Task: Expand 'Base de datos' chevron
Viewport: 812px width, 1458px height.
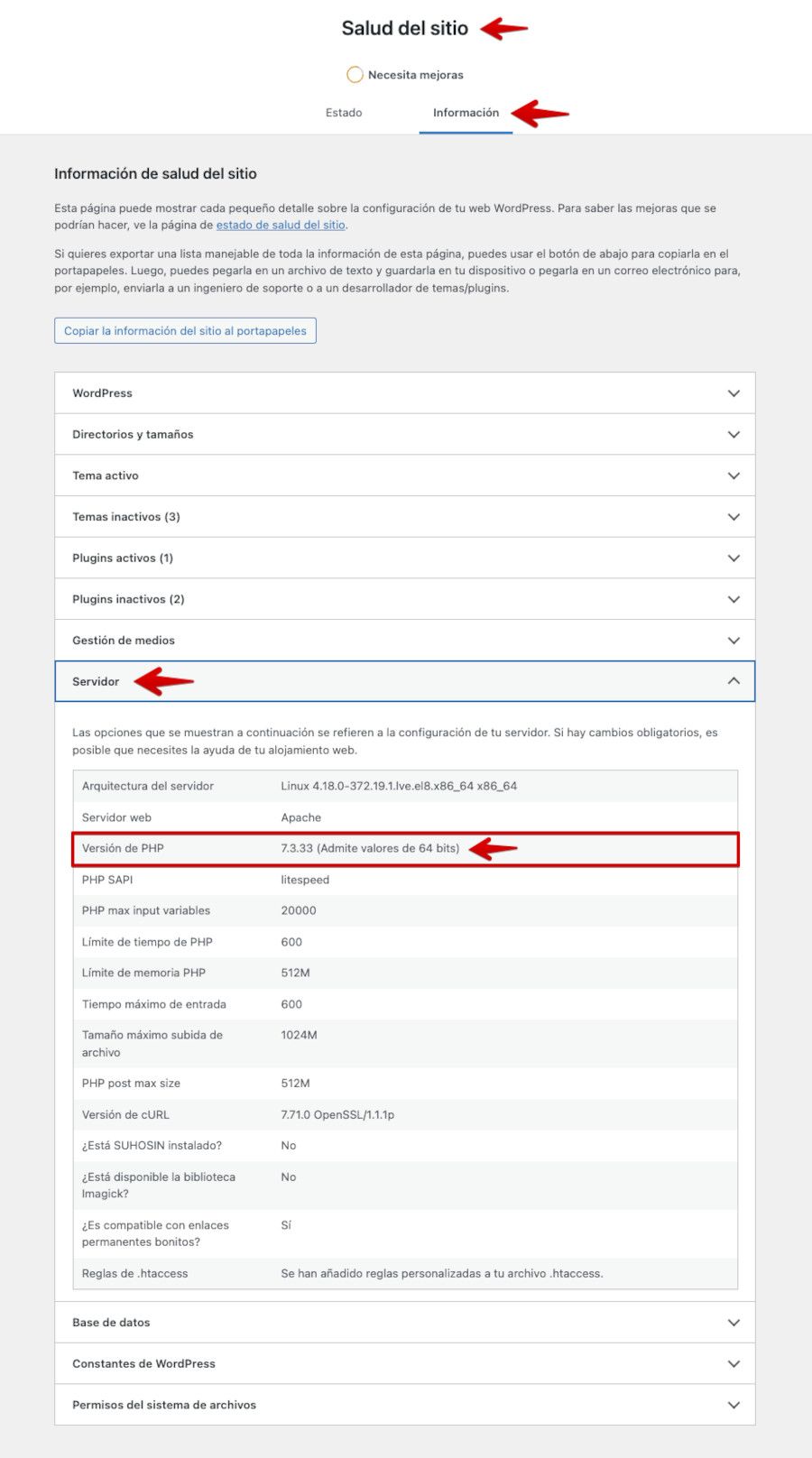Action: [734, 1323]
